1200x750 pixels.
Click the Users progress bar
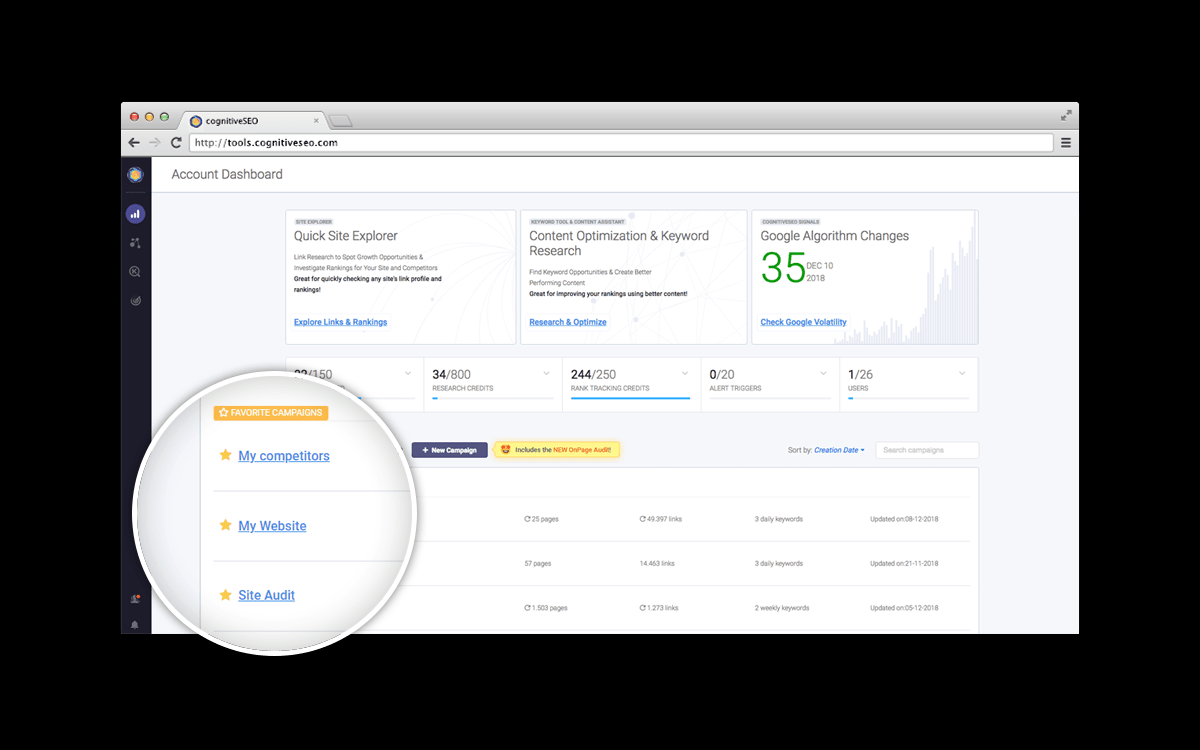tap(908, 398)
